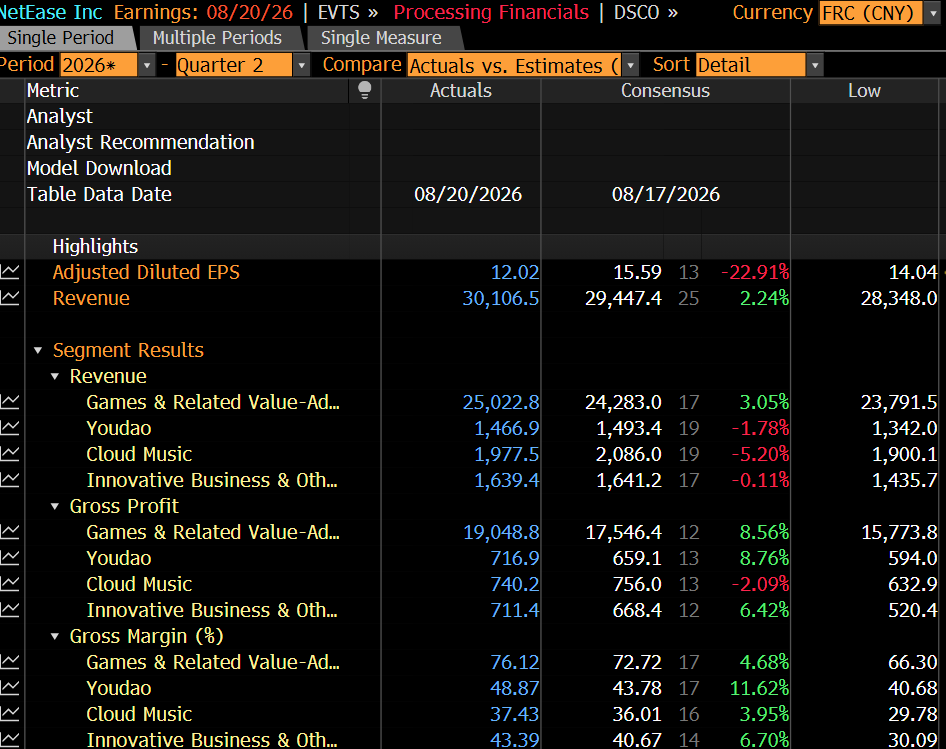Open chart icon for Cloud Music gross margin row

[x=10, y=714]
